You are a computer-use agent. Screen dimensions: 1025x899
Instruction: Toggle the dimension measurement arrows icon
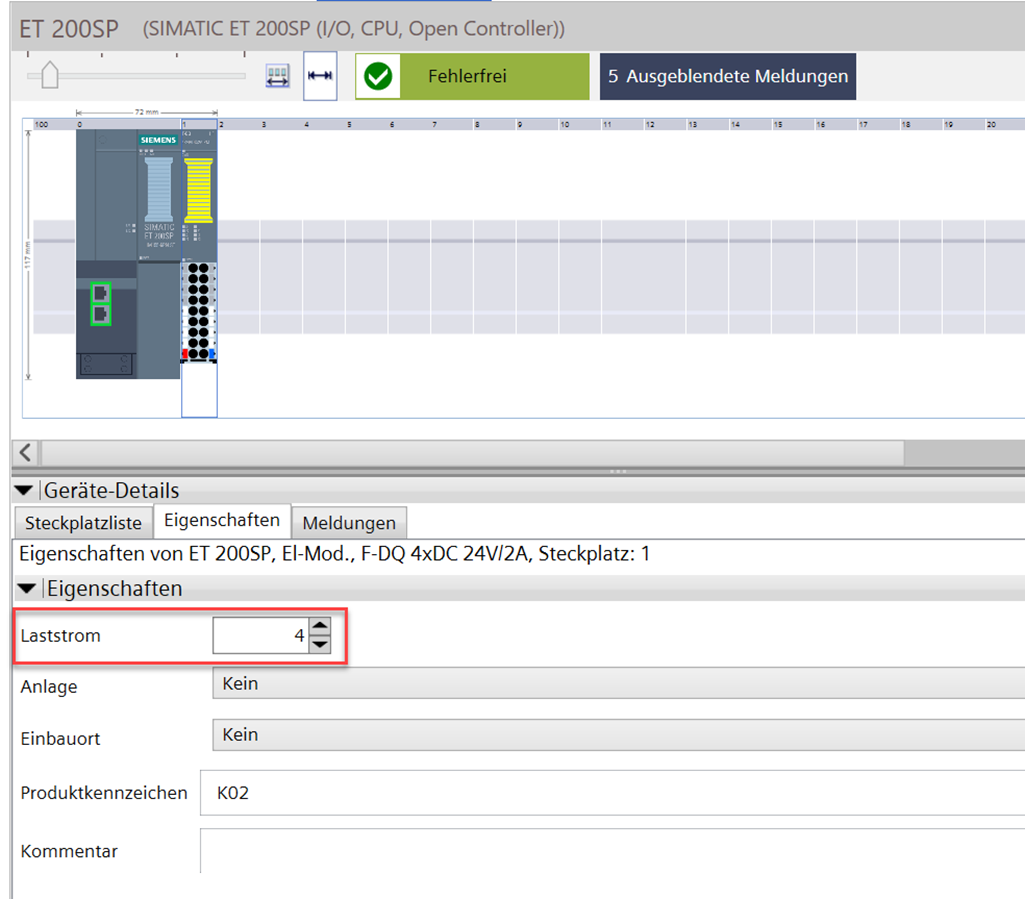coord(320,77)
